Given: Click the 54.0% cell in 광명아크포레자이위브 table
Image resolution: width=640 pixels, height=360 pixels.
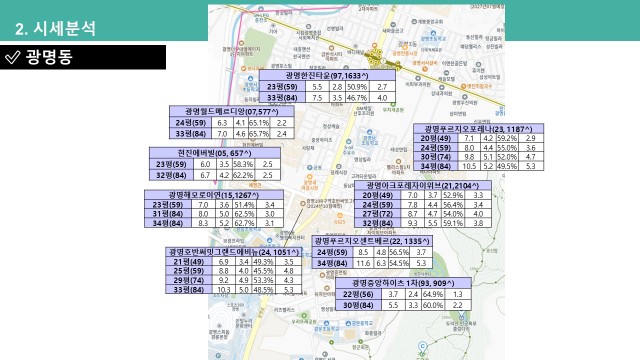Looking at the screenshot, I should (x=453, y=213).
